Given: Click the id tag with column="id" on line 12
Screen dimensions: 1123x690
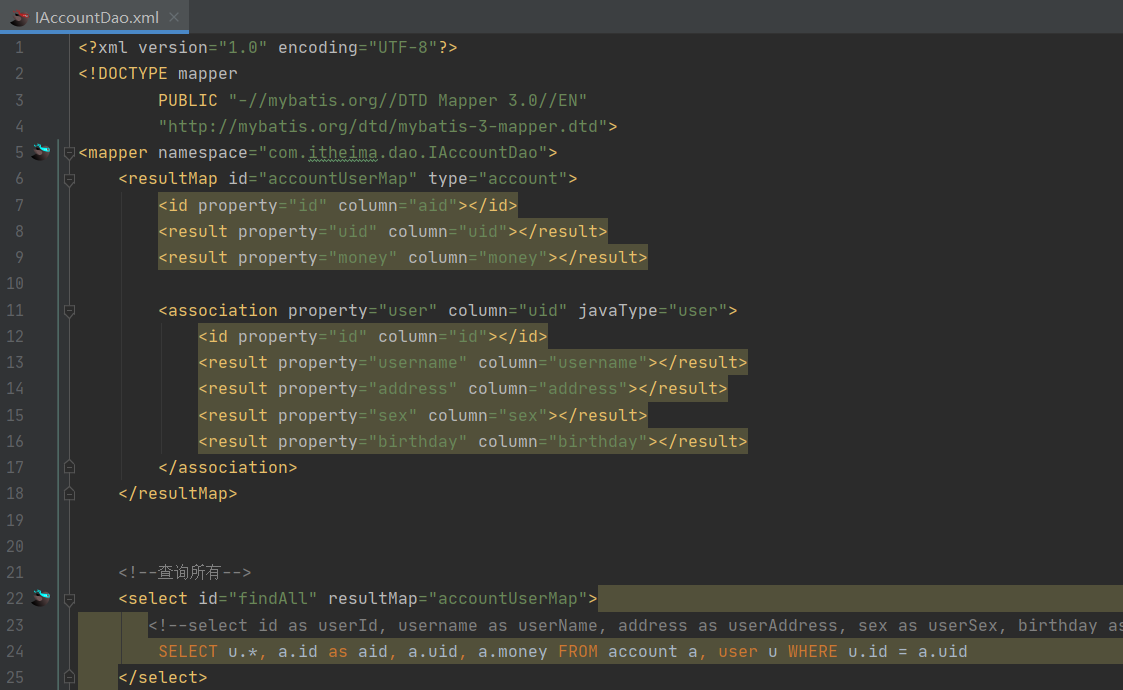Looking at the screenshot, I should [373, 336].
